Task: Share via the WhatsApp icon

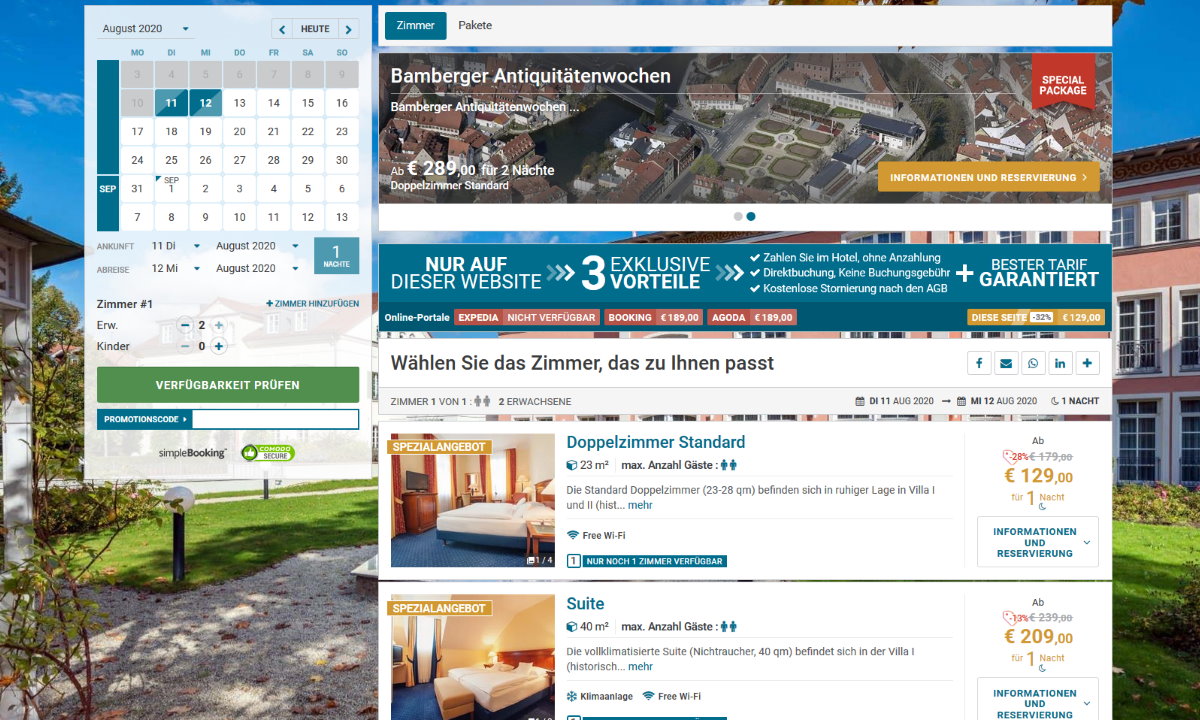Action: point(1033,363)
